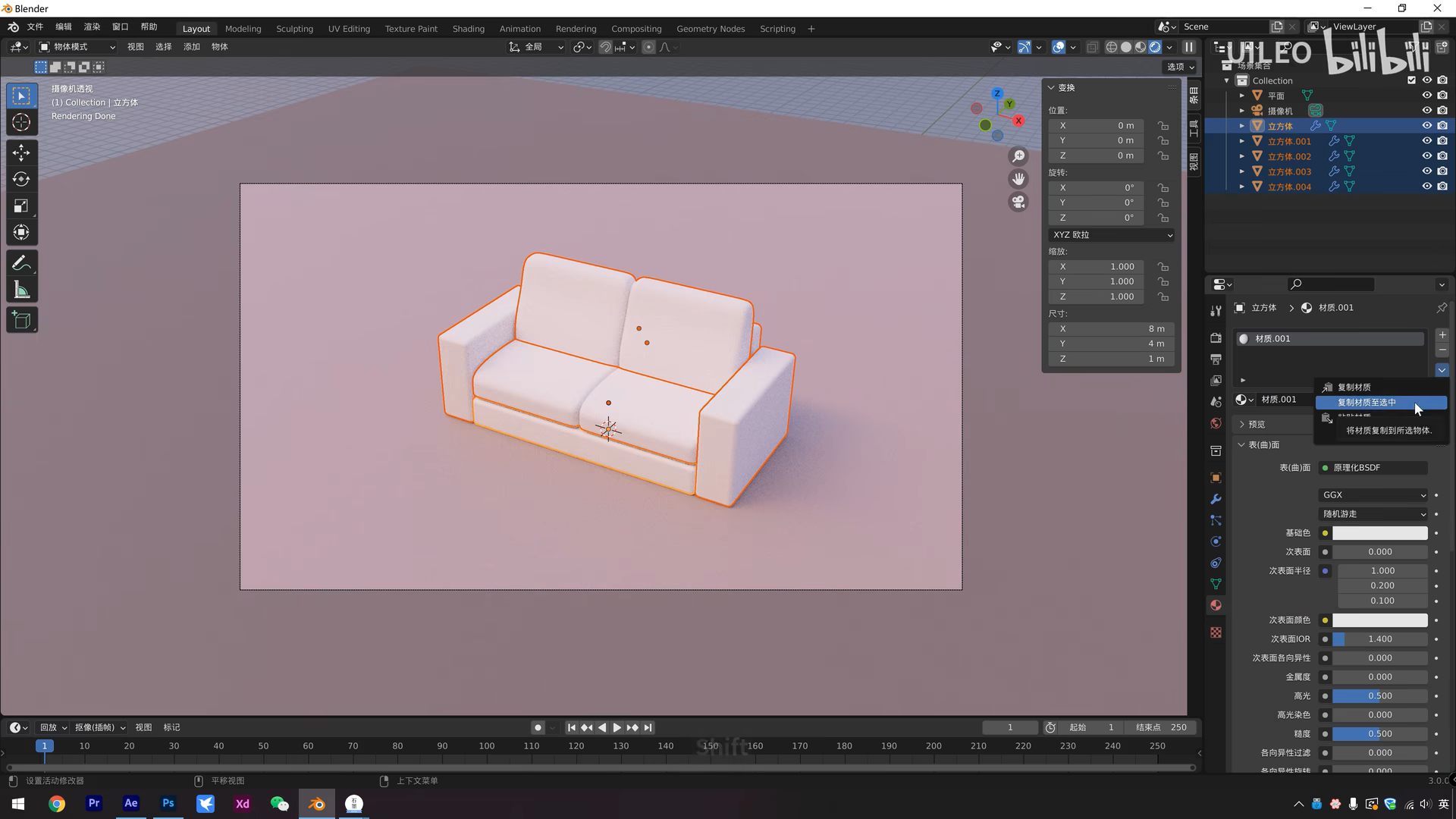Expand the 立方体.001 item in the outliner

pyautogui.click(x=1241, y=141)
